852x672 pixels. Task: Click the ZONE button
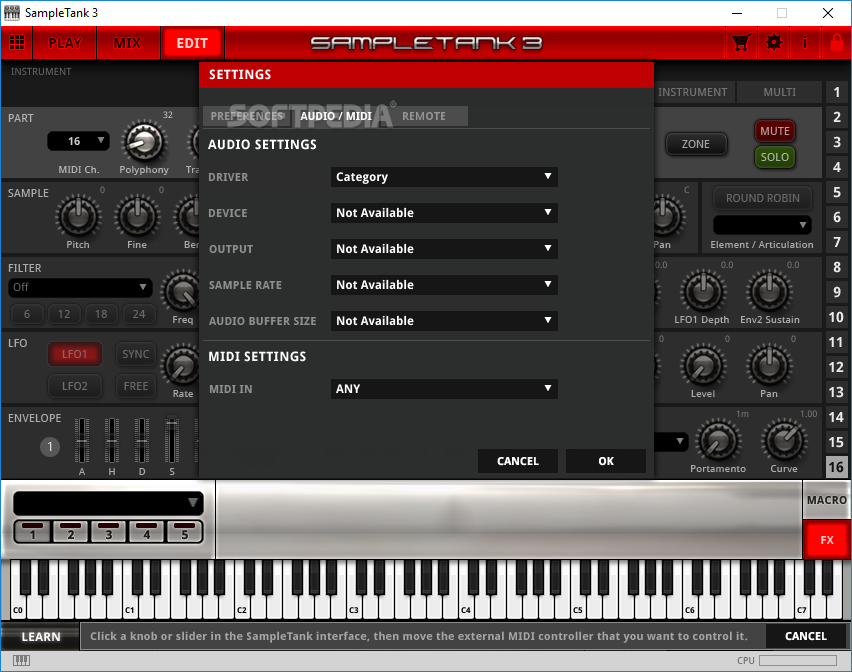pyautogui.click(x=696, y=144)
